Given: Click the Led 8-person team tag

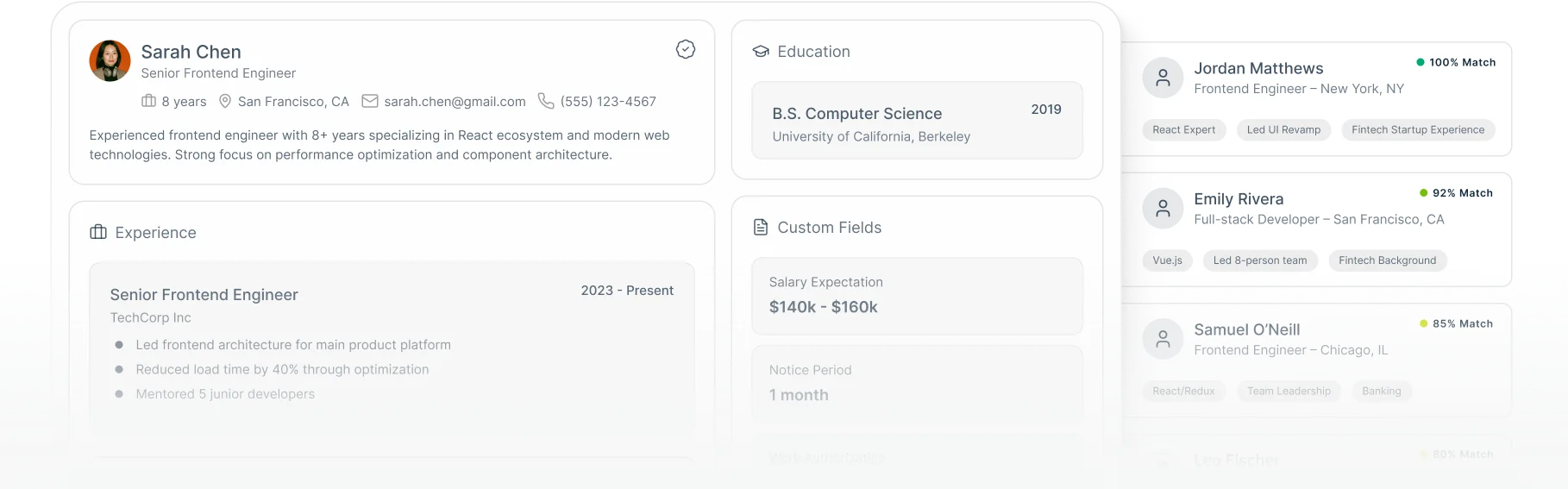Looking at the screenshot, I should tap(1260, 260).
